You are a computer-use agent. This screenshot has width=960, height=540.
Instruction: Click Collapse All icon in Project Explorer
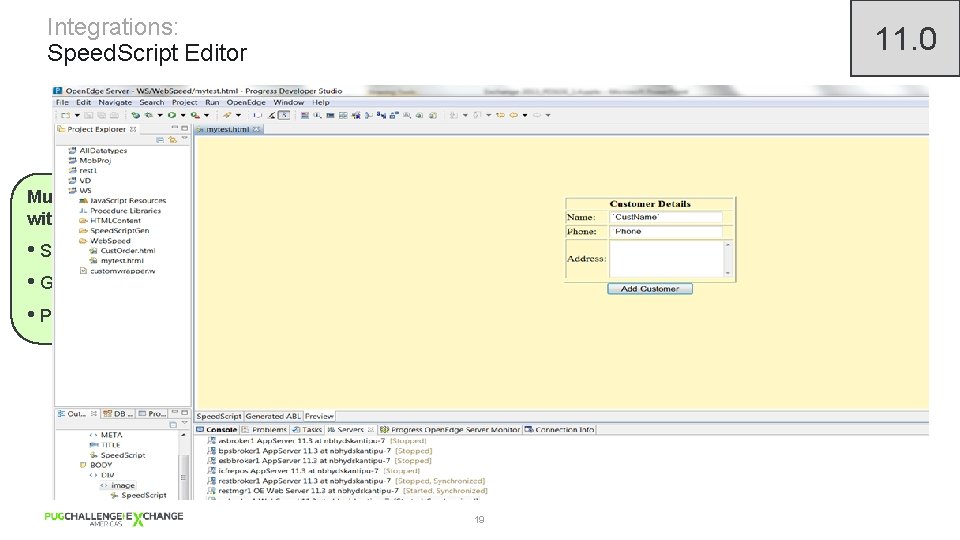coord(160,140)
